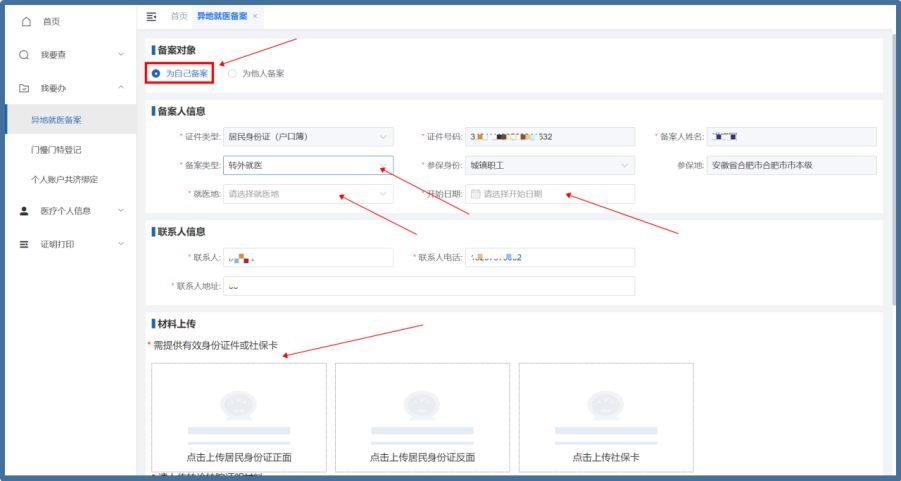Click the list icon beside 证明打印
Screen dimensions: 901x481
(25, 244)
